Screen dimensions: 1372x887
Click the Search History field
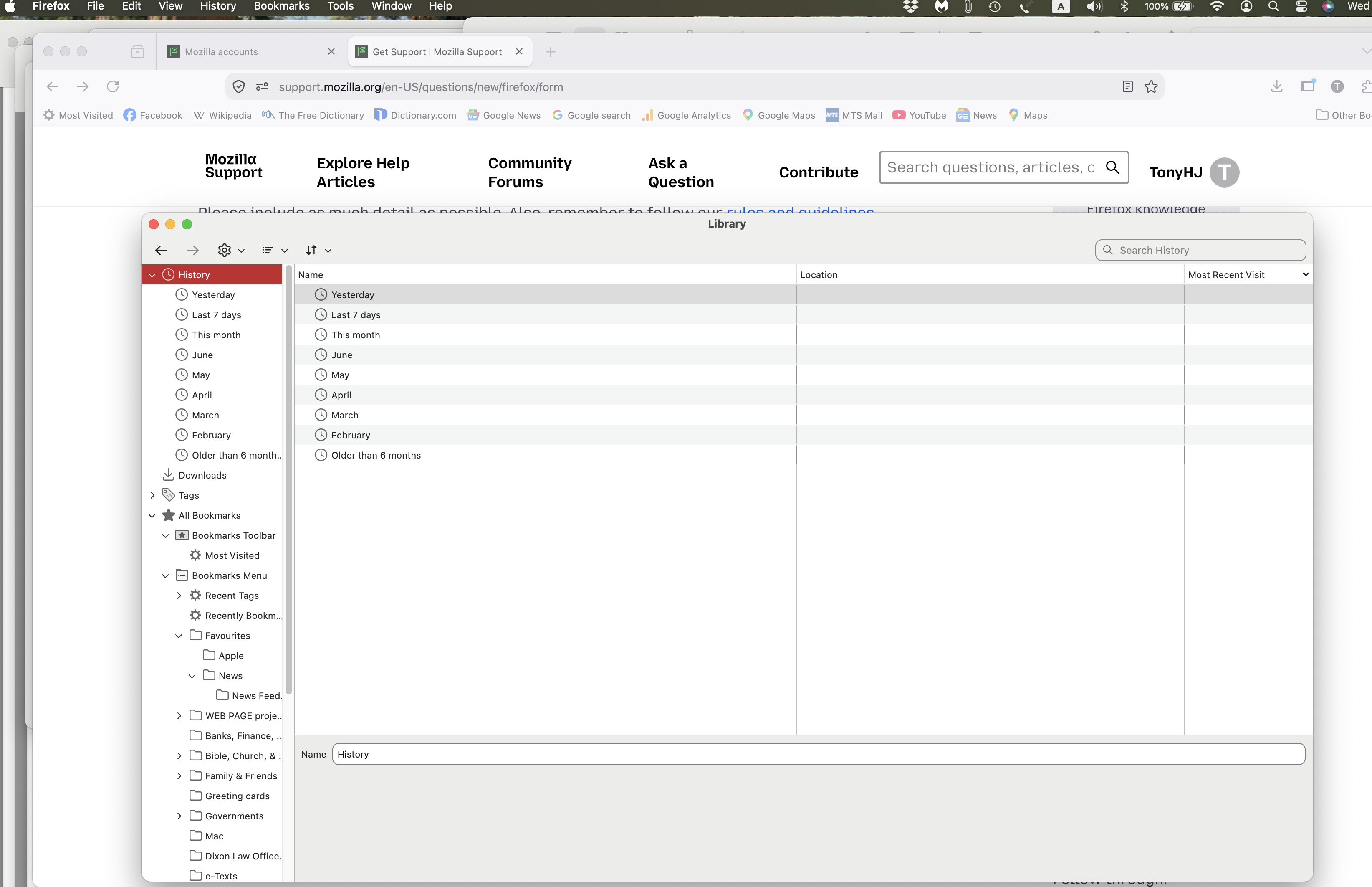tap(1200, 250)
